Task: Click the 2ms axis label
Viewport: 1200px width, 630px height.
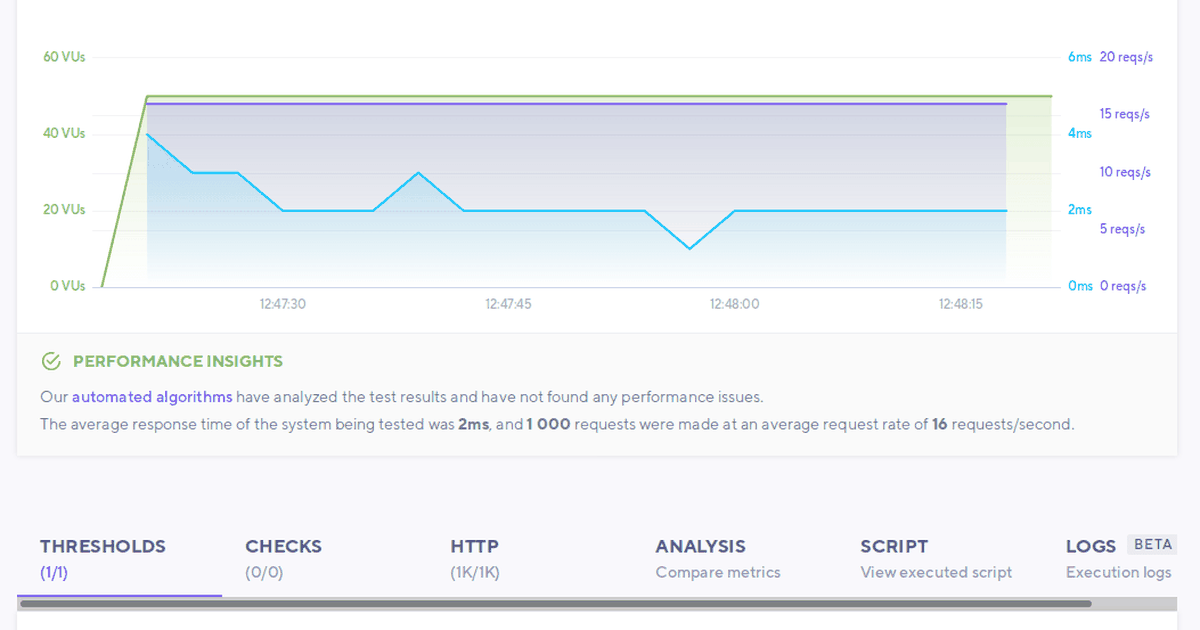Action: pyautogui.click(x=1080, y=210)
